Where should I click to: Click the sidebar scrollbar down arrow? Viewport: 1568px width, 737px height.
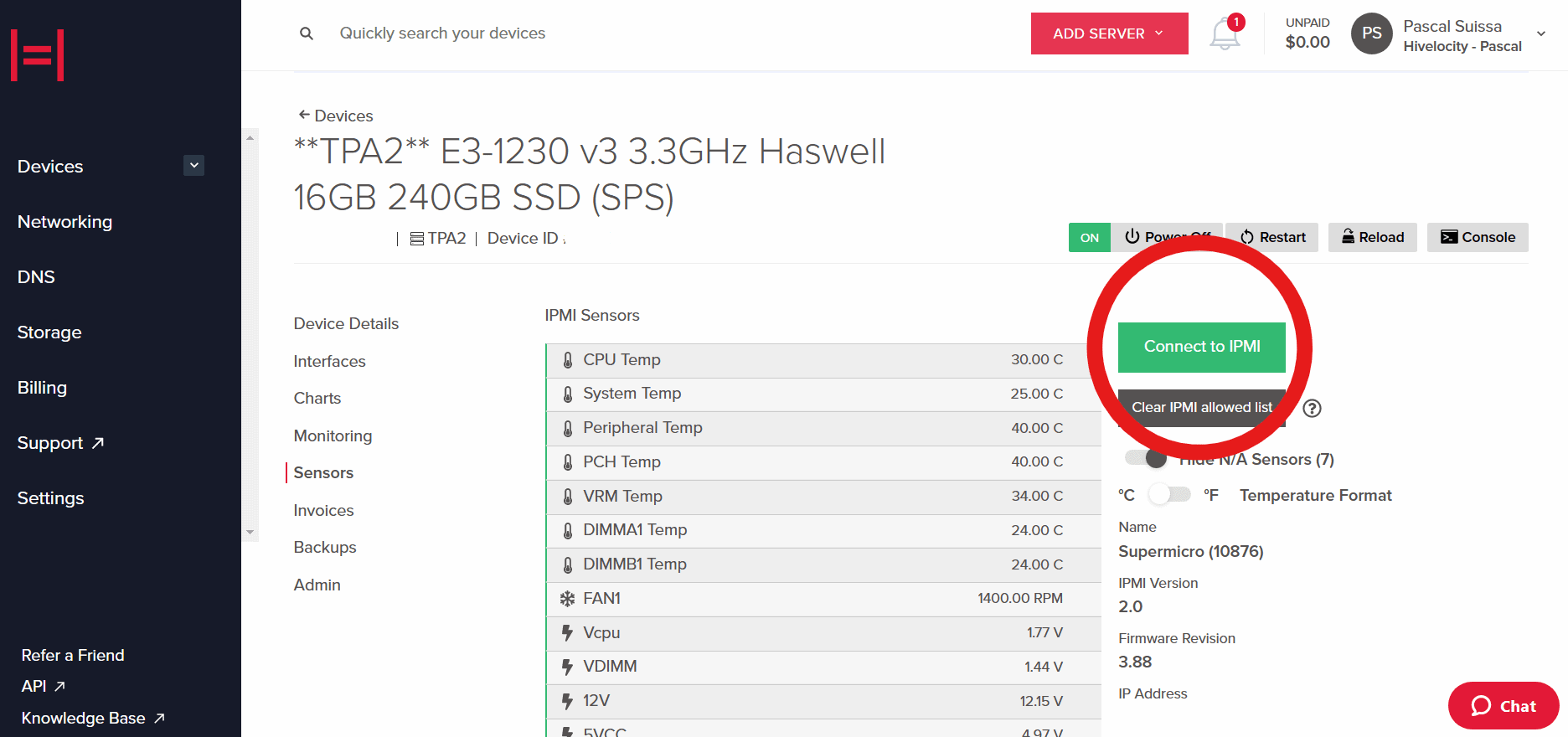250,533
